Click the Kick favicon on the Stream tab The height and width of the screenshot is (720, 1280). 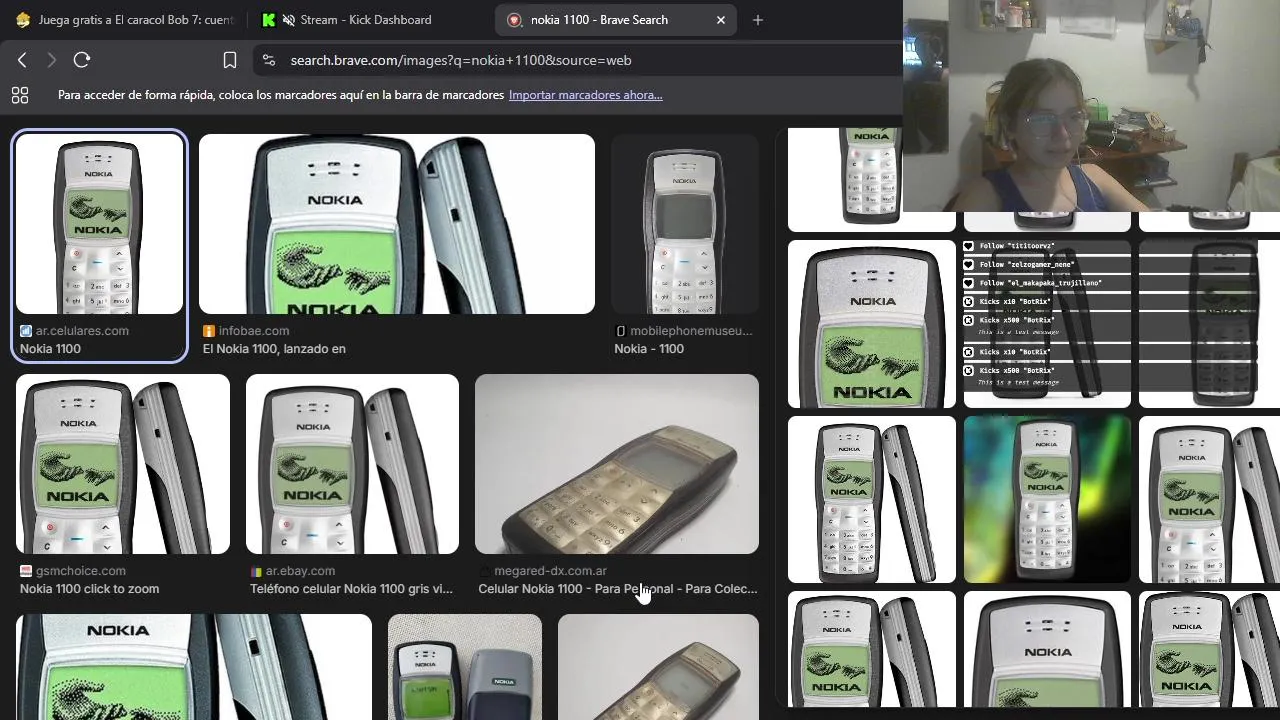pos(268,20)
